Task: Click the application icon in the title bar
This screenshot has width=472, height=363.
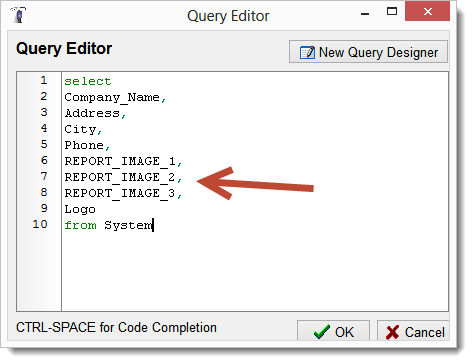Action: [19, 15]
